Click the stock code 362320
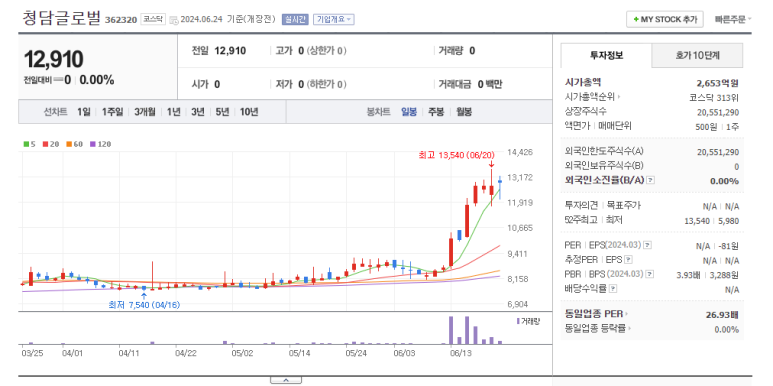Image resolution: width=773 pixels, height=386 pixels. 121,20
